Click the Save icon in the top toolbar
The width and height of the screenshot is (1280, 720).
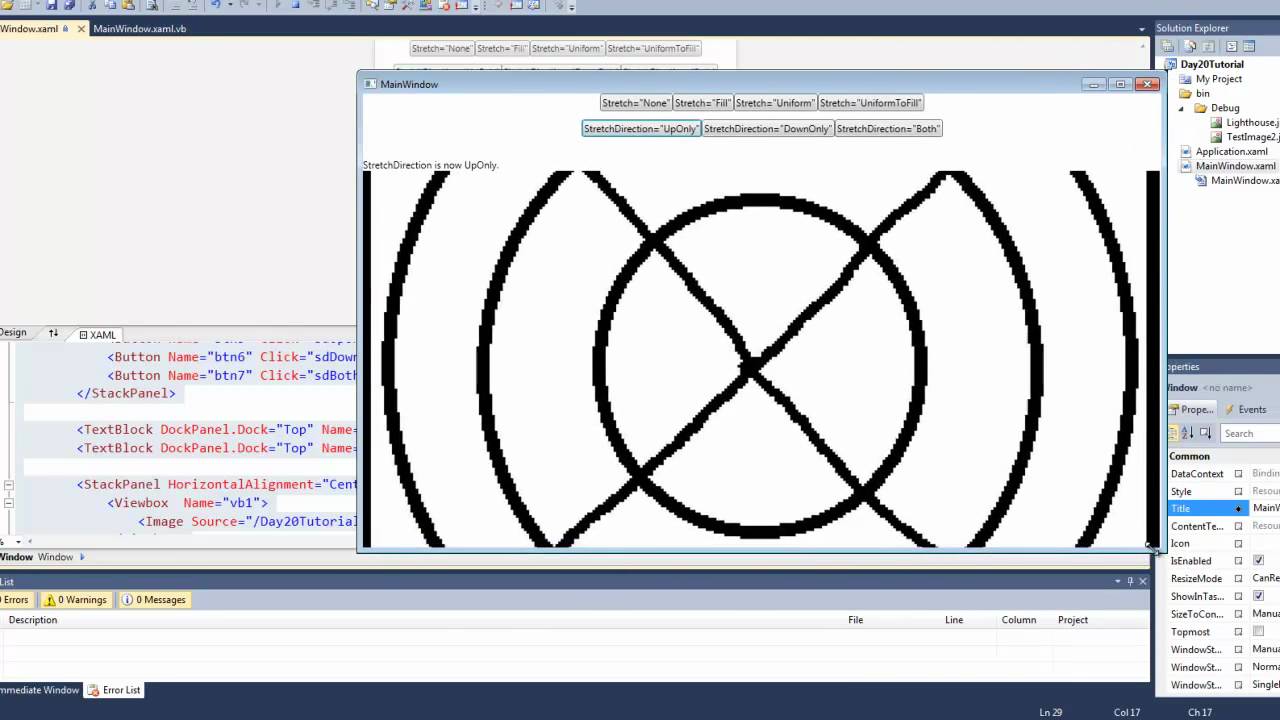coord(52,5)
